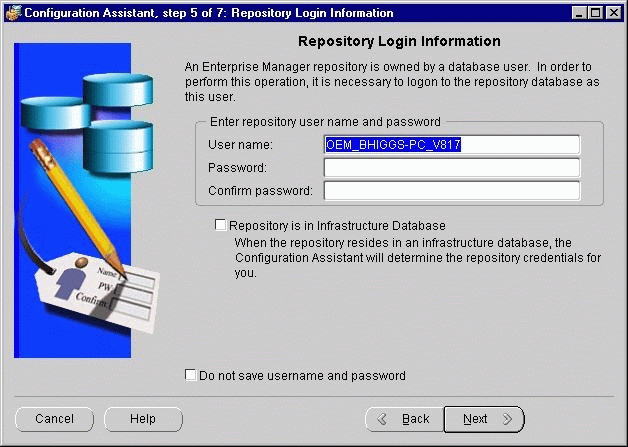Screen dimensions: 628x447
Task: Go Back to the previous step
Action: click(x=403, y=419)
